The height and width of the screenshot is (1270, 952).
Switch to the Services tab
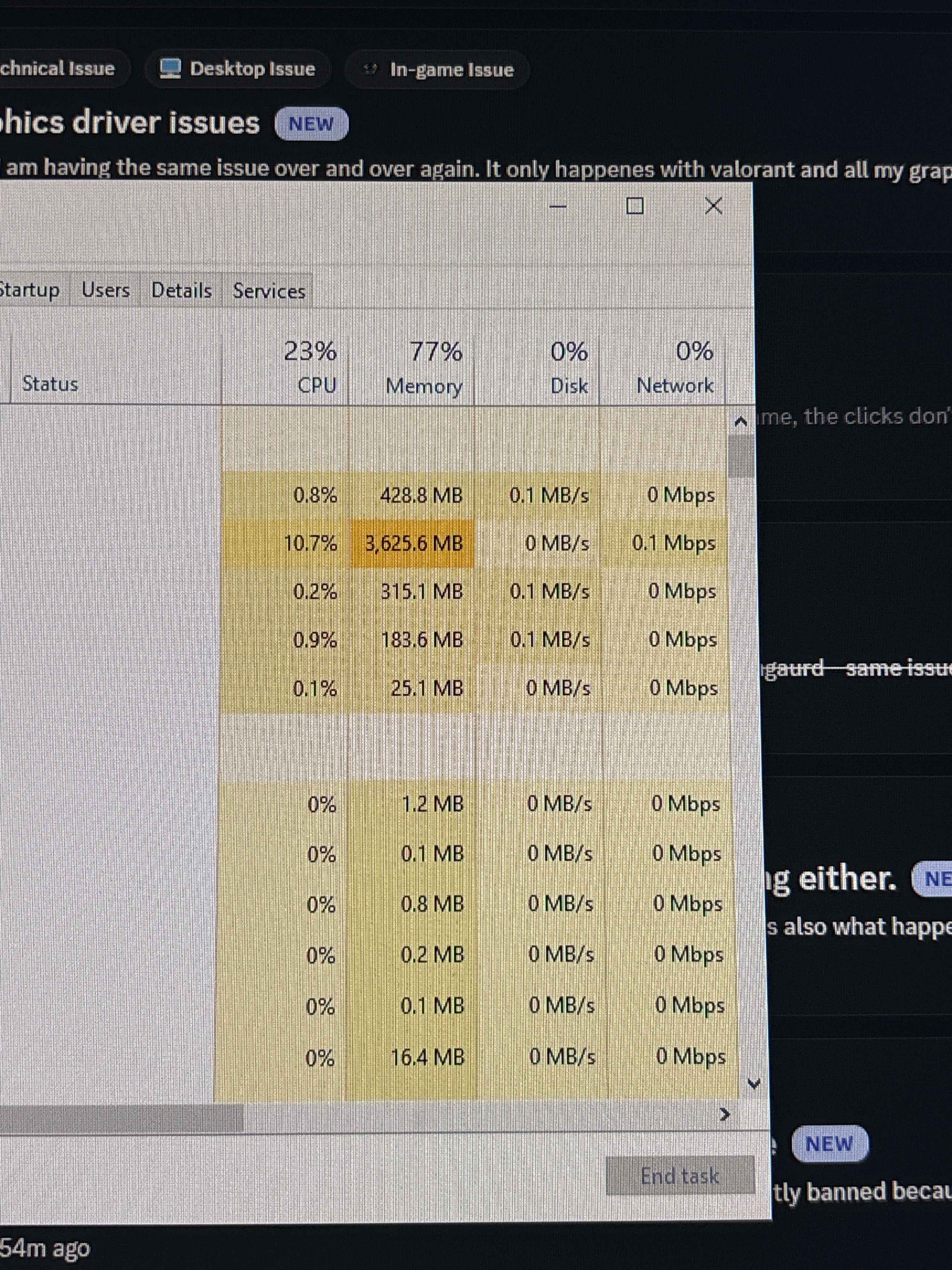coord(269,291)
